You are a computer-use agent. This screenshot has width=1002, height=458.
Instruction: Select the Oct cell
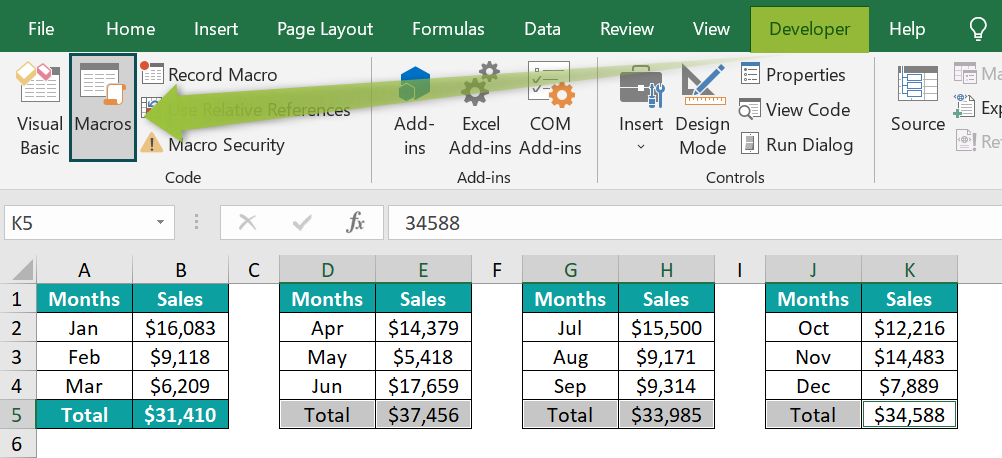(813, 328)
